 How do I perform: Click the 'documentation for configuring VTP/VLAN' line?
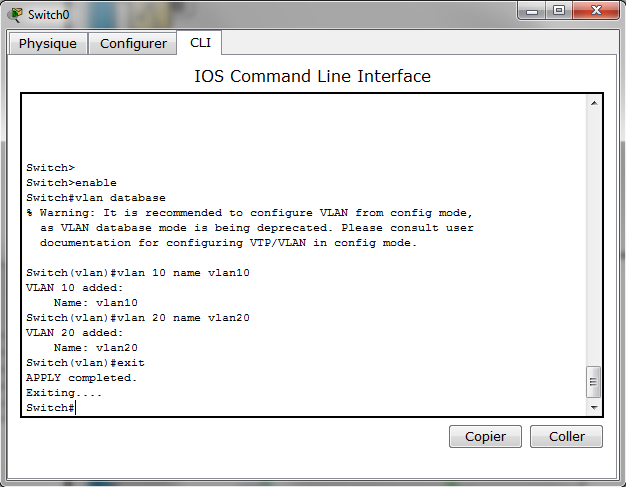(228, 243)
